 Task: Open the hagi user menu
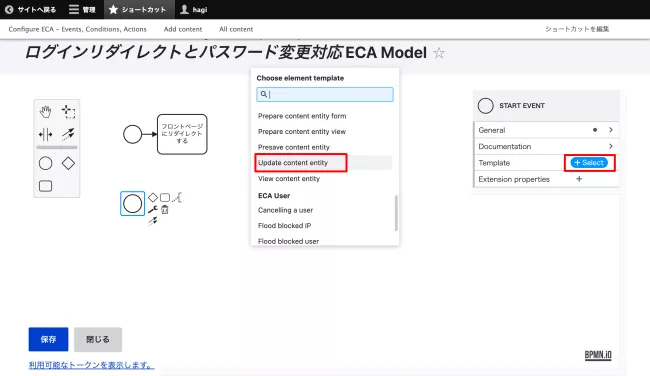[194, 10]
